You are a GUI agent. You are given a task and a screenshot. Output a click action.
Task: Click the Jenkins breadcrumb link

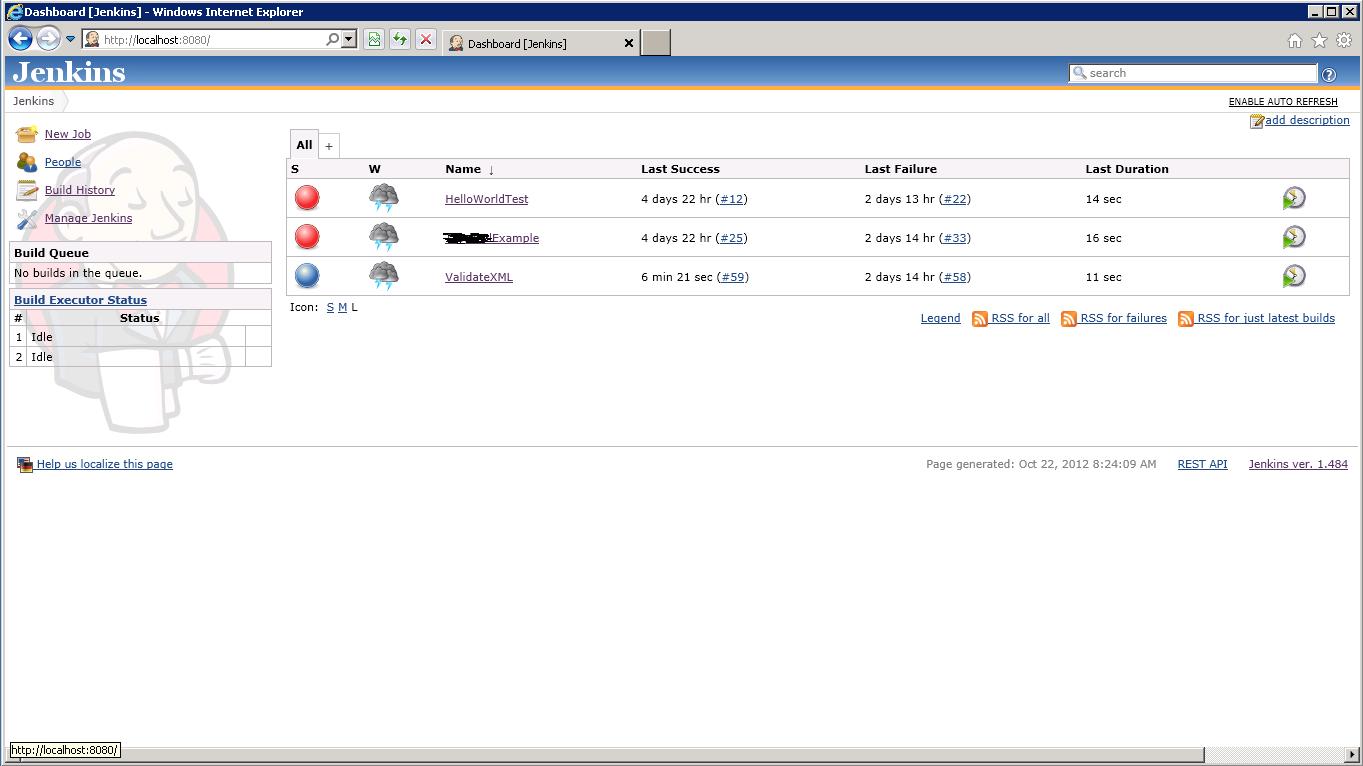click(x=33, y=101)
